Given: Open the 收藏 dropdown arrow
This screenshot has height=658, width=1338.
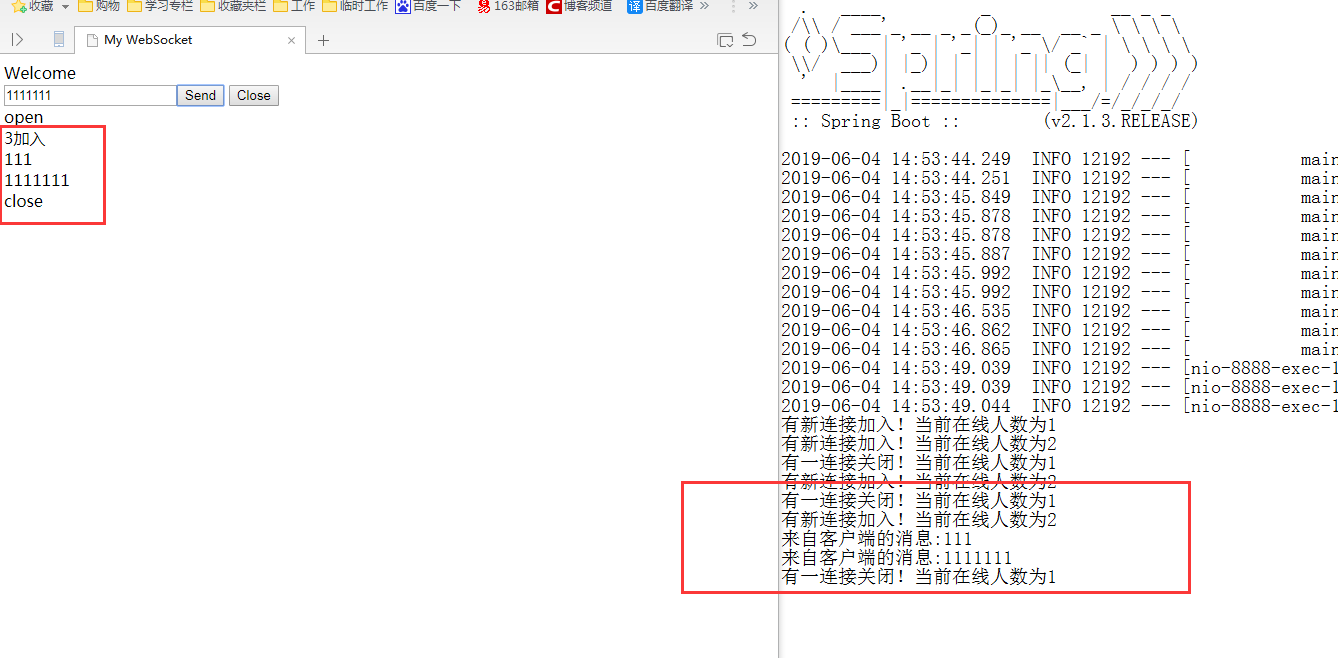Looking at the screenshot, I should 66,6.
